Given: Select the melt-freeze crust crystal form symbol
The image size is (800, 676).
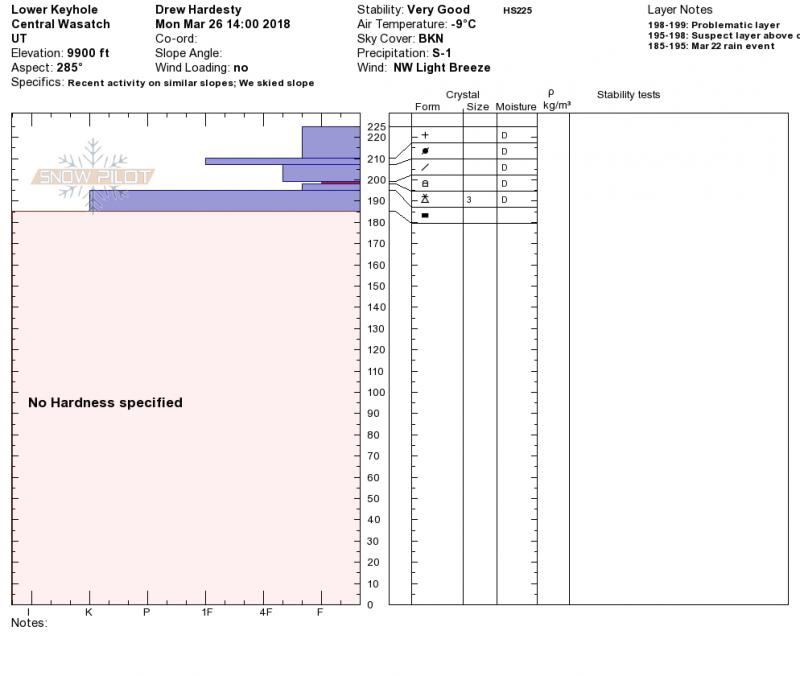Looking at the screenshot, I should (425, 183).
